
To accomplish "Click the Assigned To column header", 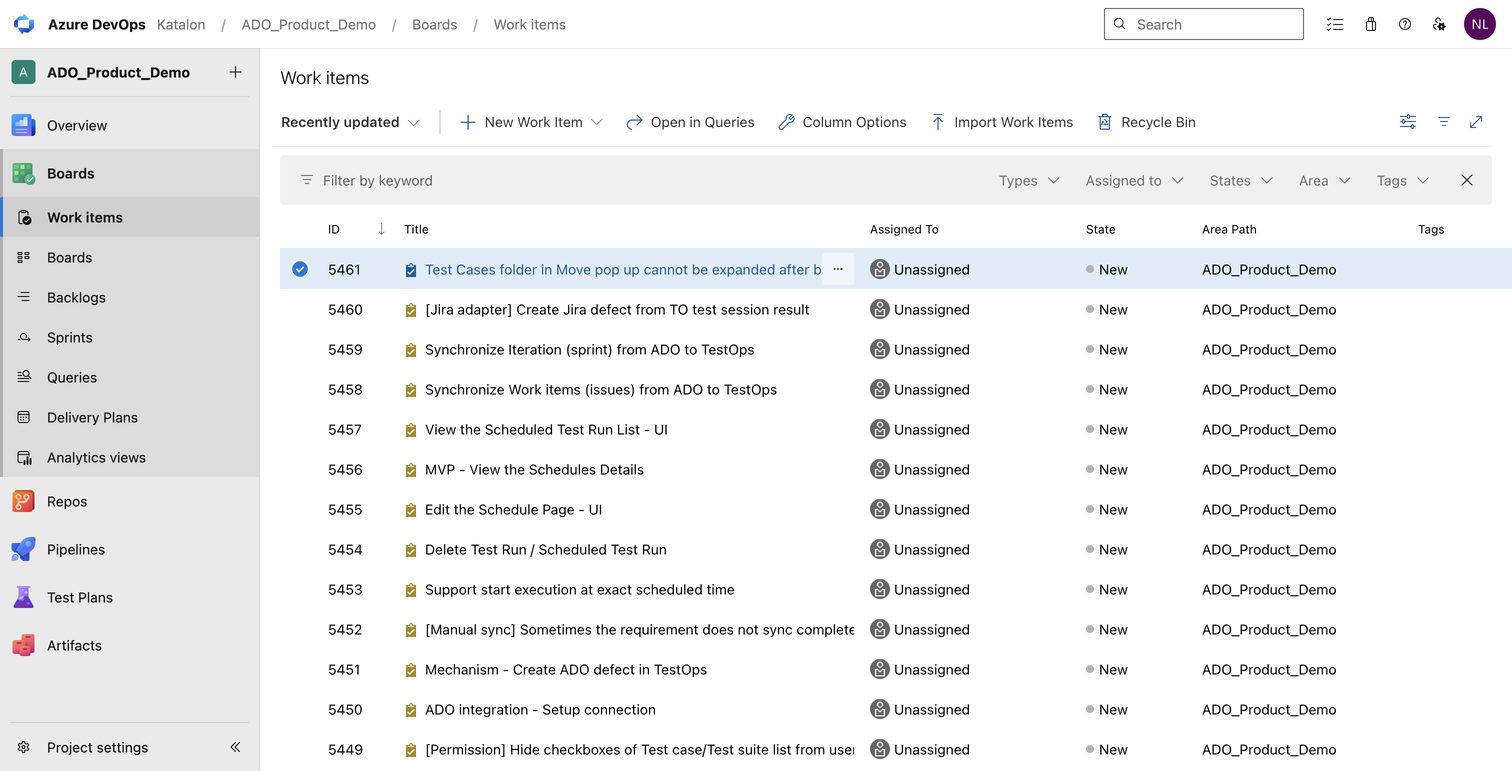I will [904, 229].
